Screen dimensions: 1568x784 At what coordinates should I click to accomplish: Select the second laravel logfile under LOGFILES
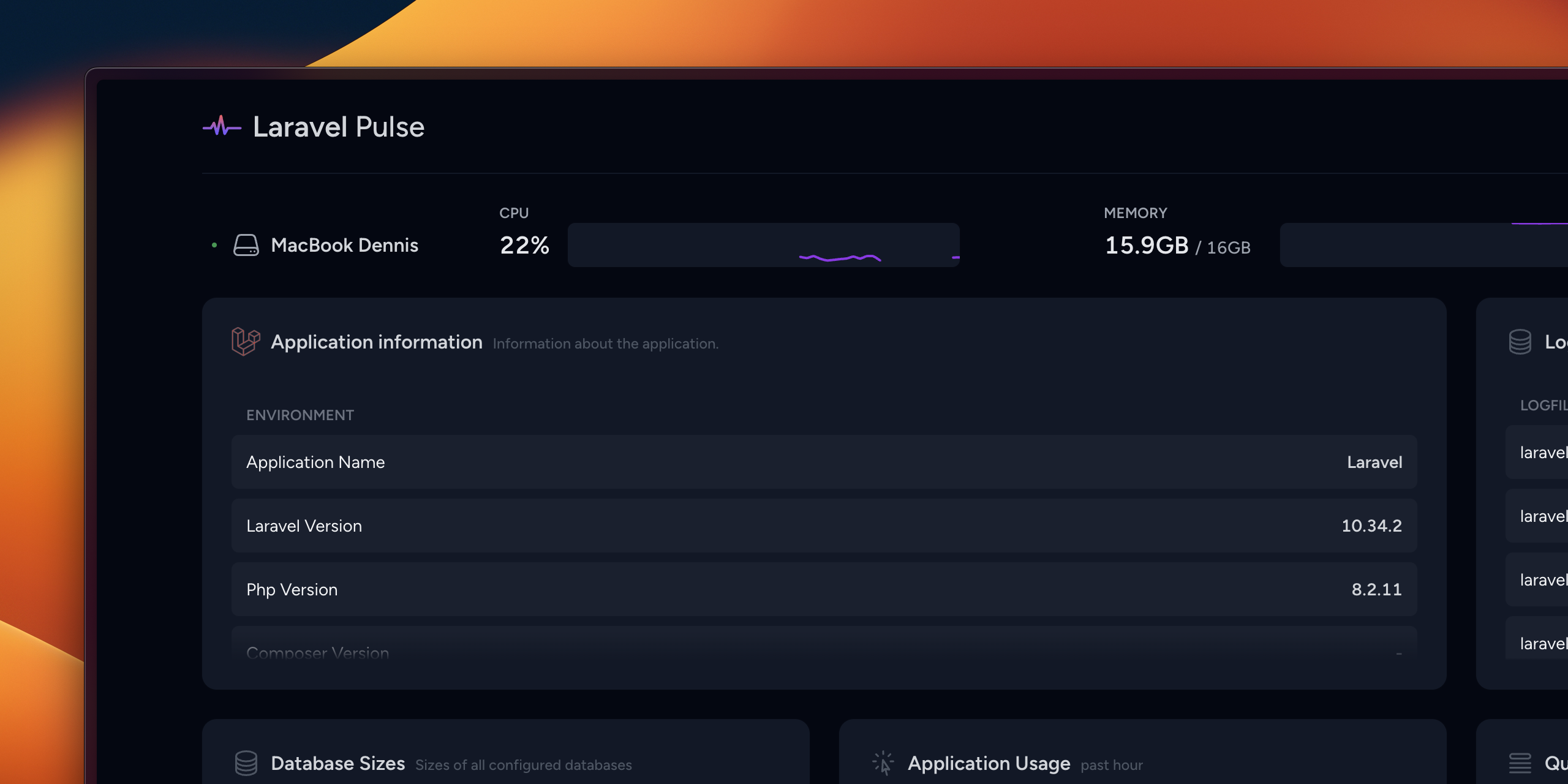[1543, 516]
